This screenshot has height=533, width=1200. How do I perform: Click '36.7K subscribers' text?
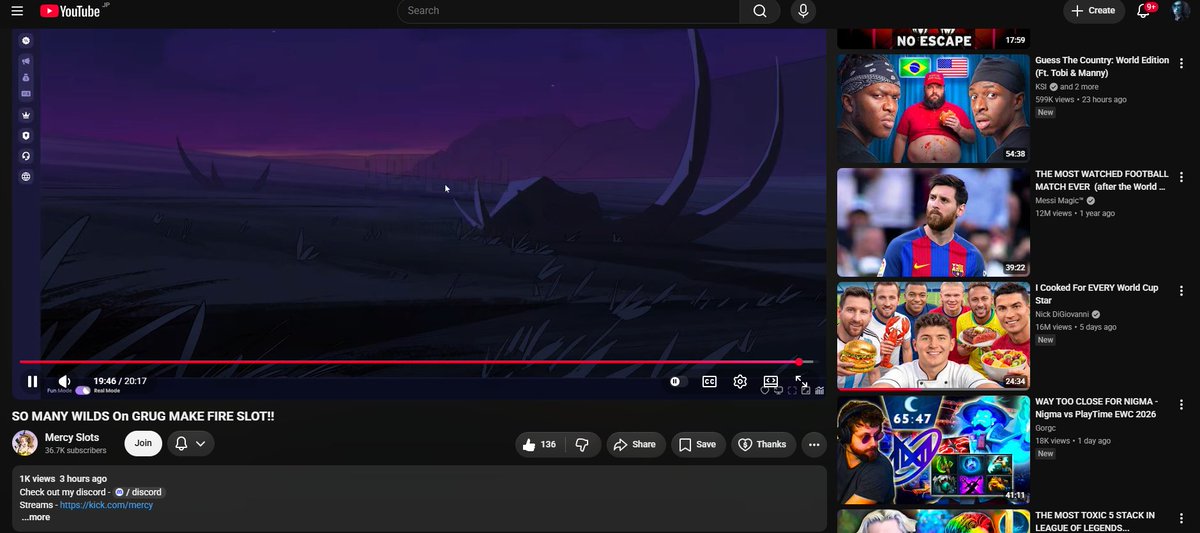coord(75,451)
